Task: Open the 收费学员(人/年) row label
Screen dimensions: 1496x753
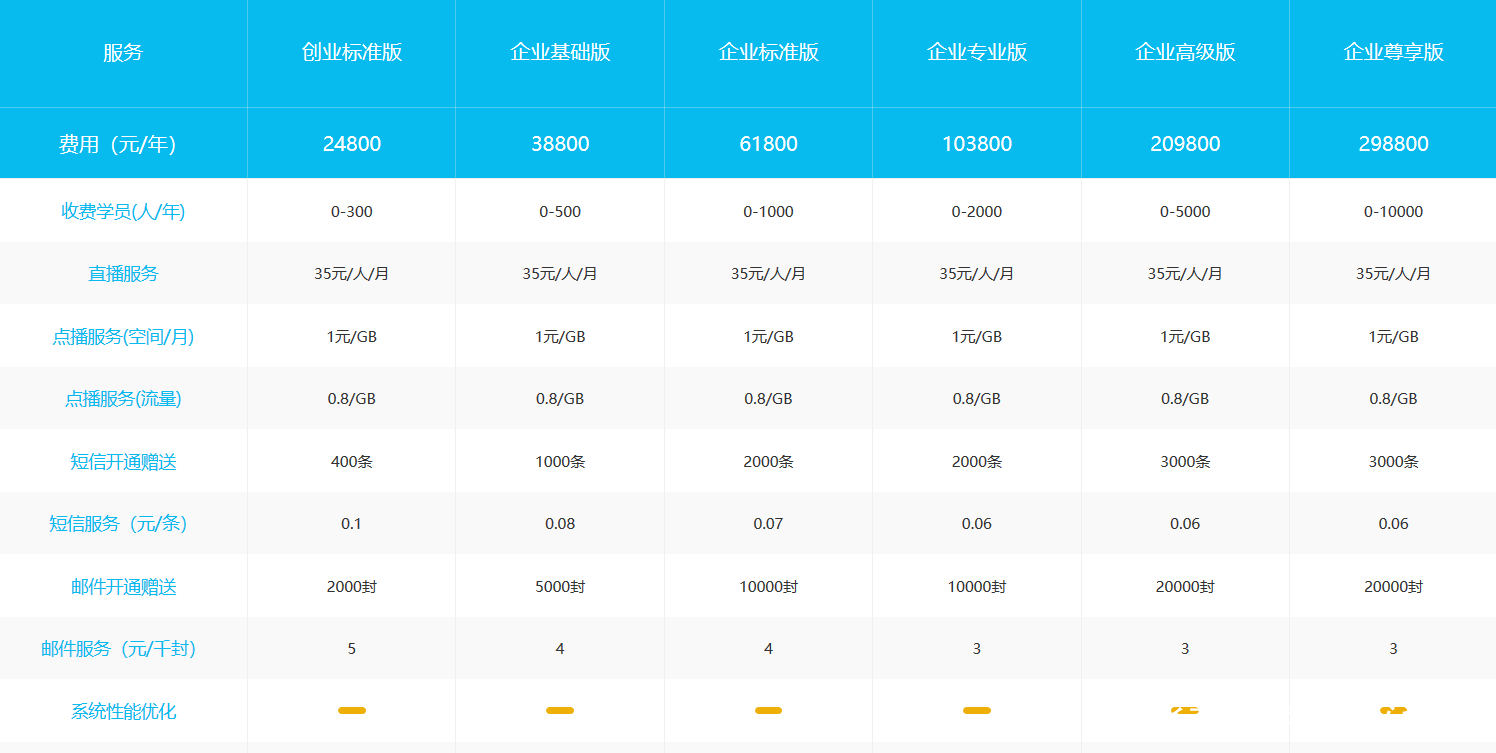Action: tap(123, 211)
